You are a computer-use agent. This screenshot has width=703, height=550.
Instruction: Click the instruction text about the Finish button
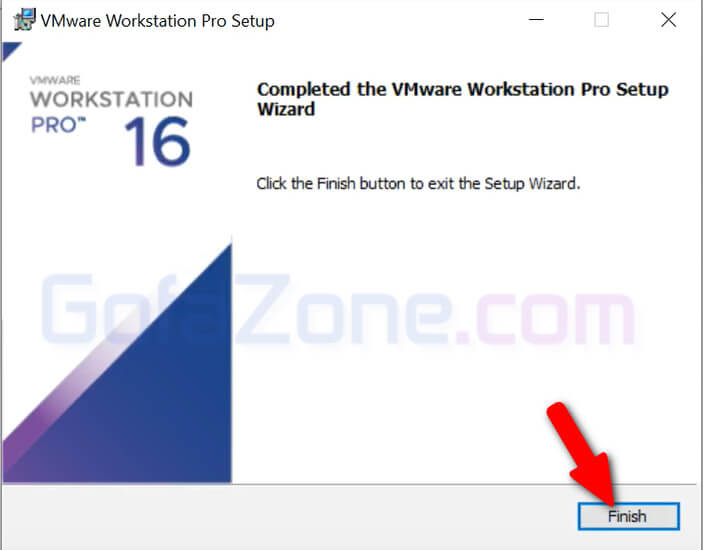[418, 183]
